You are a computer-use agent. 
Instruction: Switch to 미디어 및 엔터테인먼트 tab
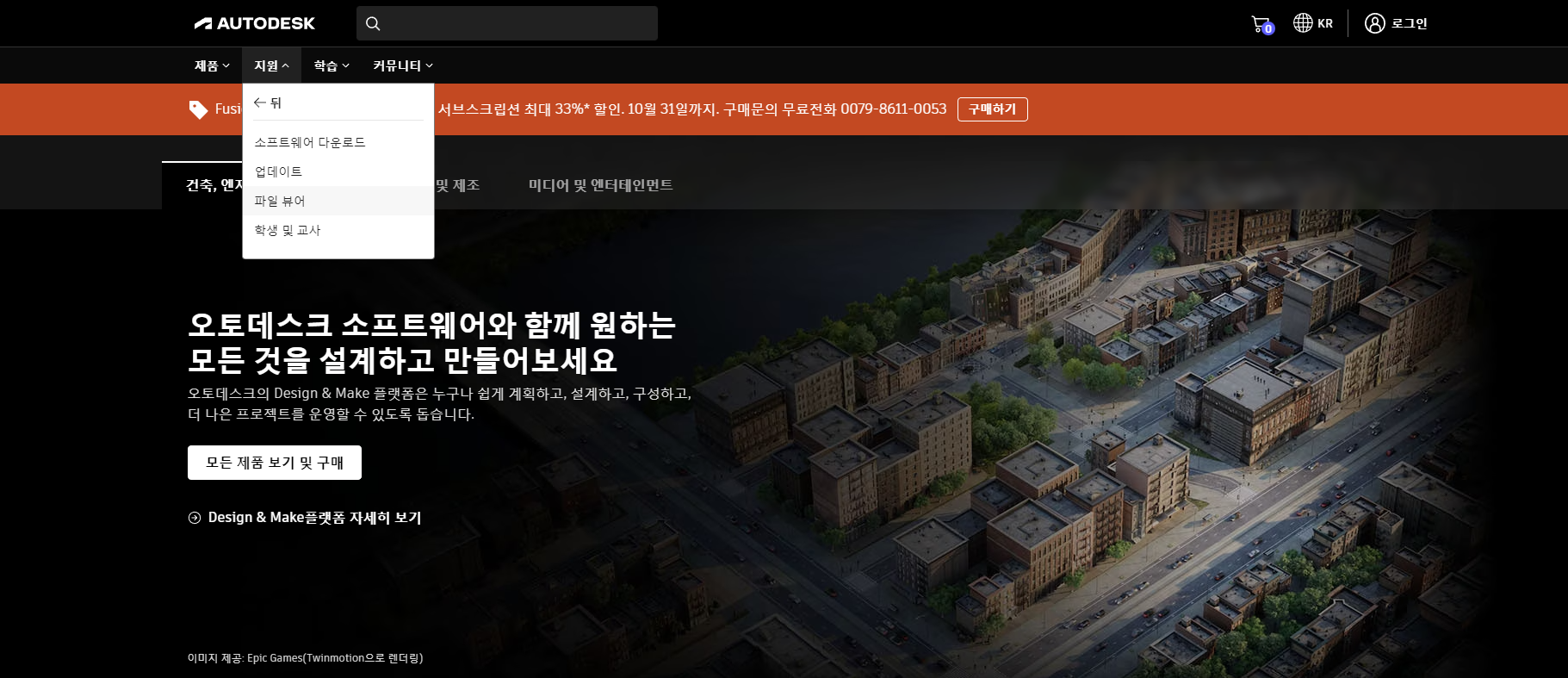pos(601,185)
